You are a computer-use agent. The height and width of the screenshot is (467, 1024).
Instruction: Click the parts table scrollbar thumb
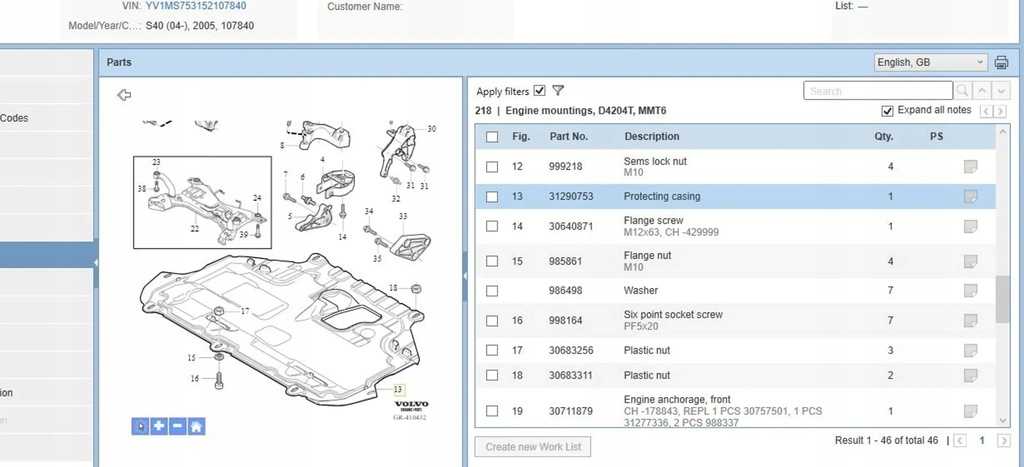pyautogui.click(x=1003, y=298)
